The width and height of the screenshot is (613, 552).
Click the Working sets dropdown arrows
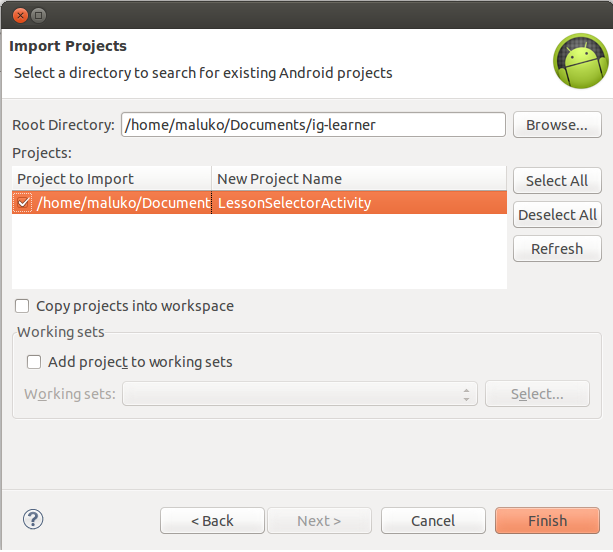466,394
